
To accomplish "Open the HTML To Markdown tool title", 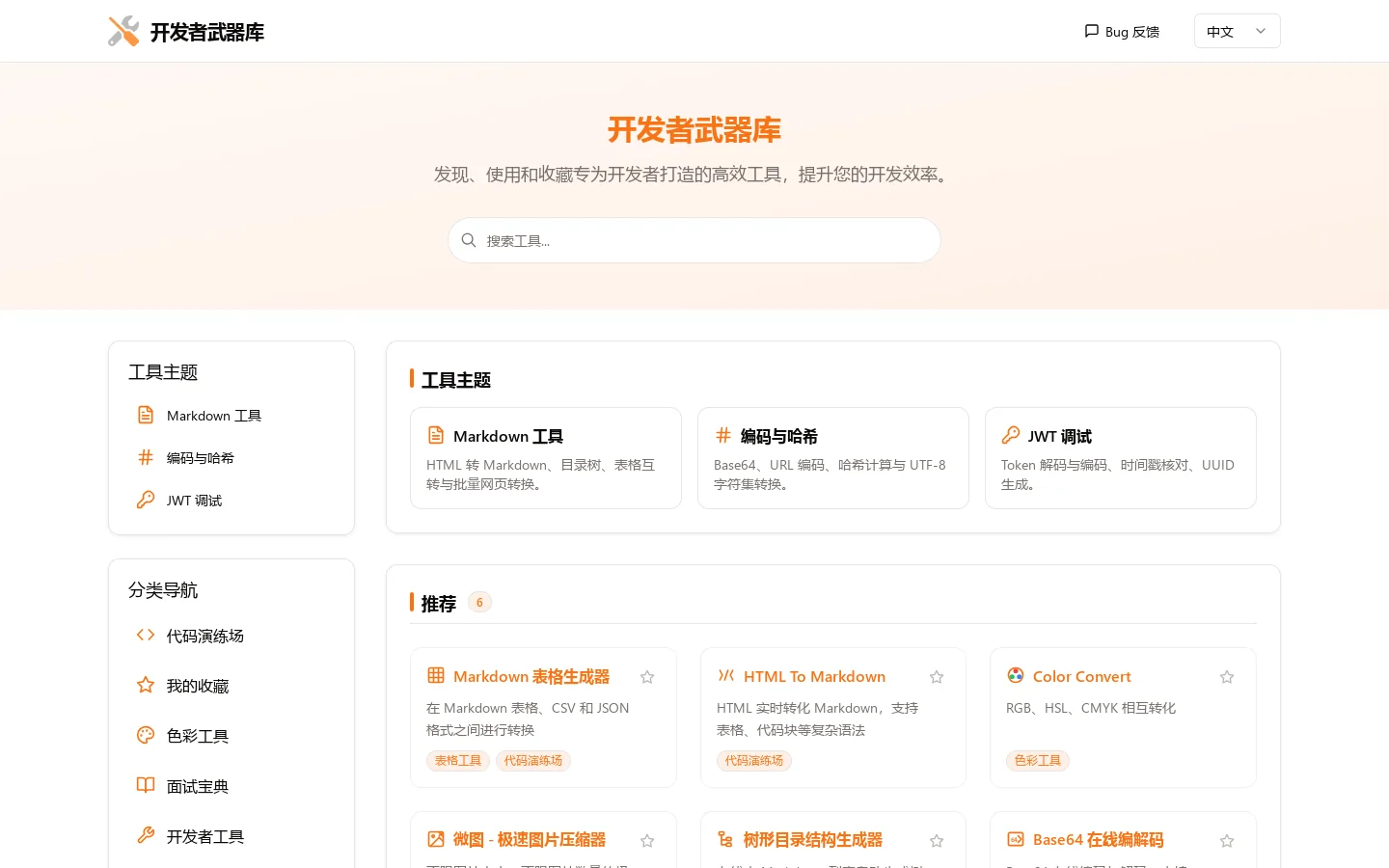I will tap(814, 676).
